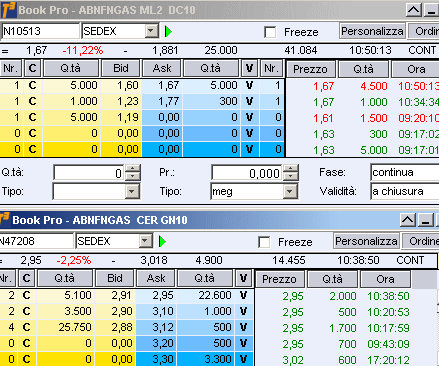Increase Q.tà with the up stepper arrow
This screenshot has height=366, width=439.
[x=133, y=169]
